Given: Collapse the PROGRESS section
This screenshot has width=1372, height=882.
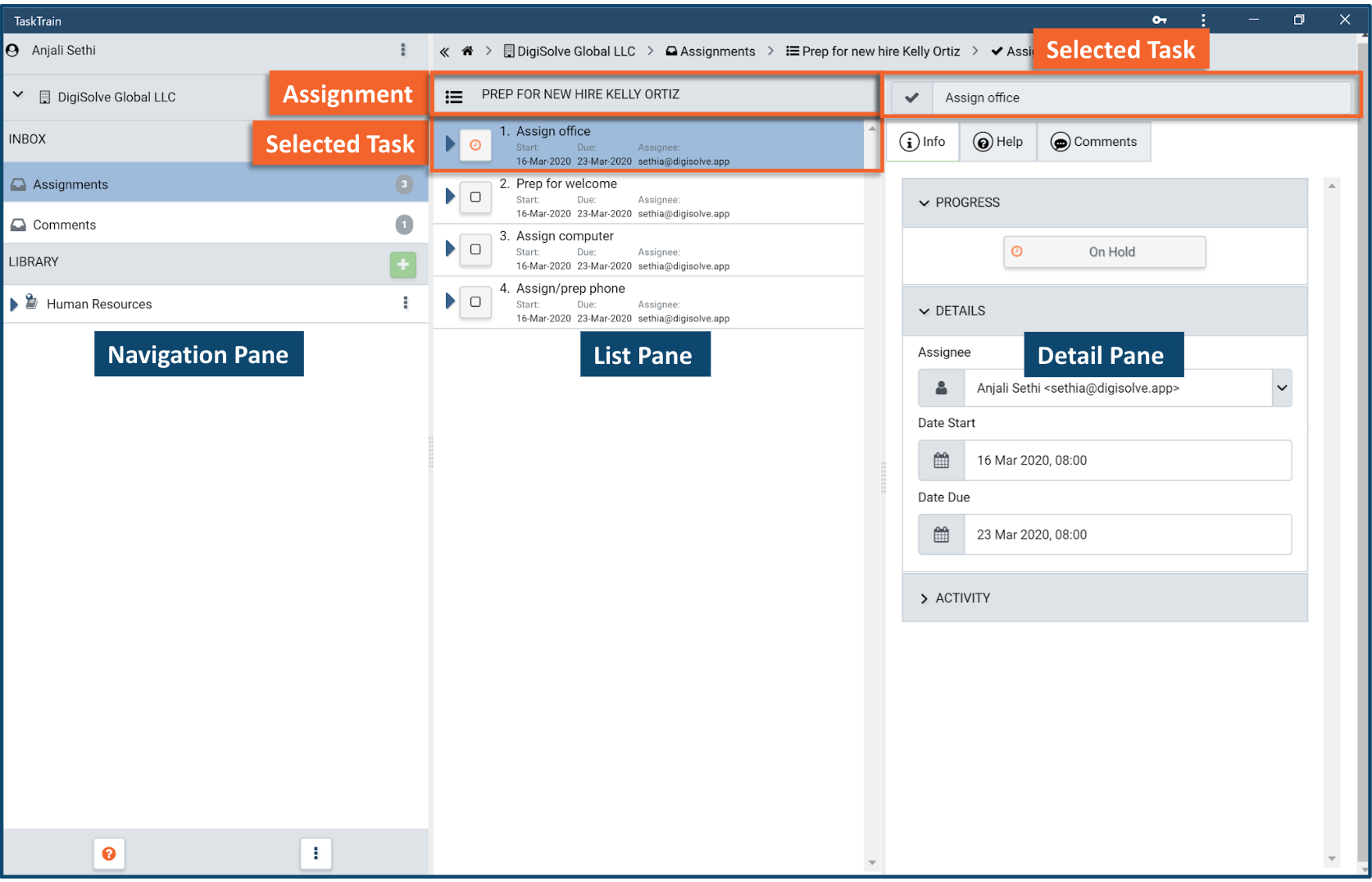Looking at the screenshot, I should point(1105,202).
